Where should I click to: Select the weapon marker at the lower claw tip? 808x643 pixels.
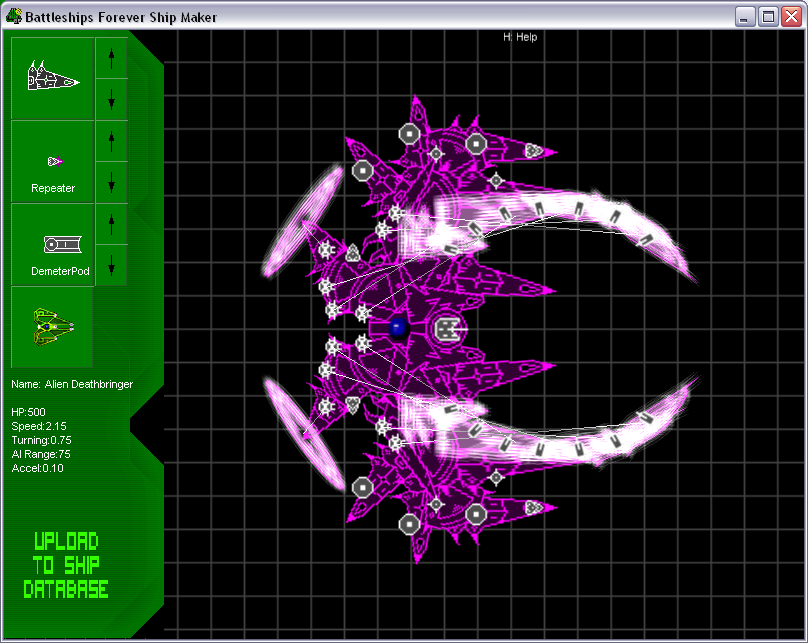[x=645, y=417]
